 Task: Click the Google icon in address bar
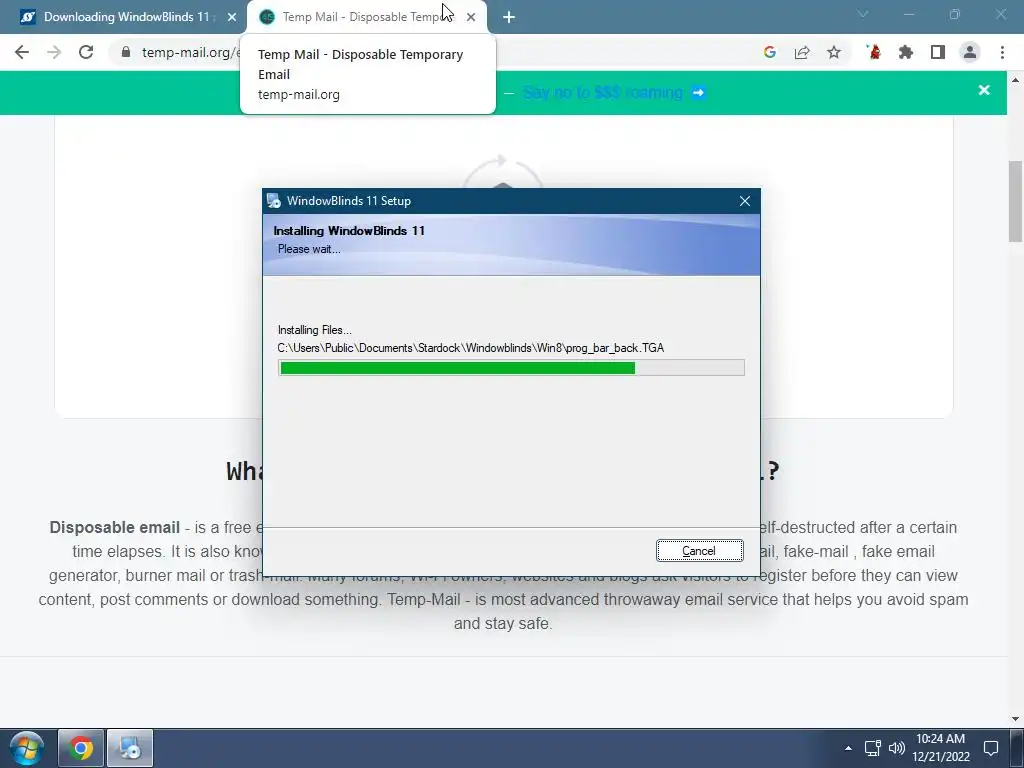770,52
